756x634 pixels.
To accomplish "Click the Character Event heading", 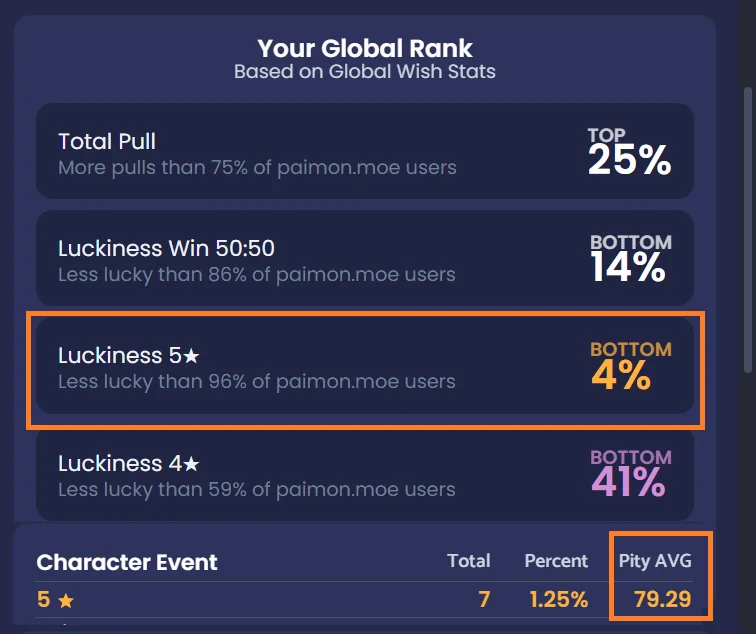I will tap(127, 562).
